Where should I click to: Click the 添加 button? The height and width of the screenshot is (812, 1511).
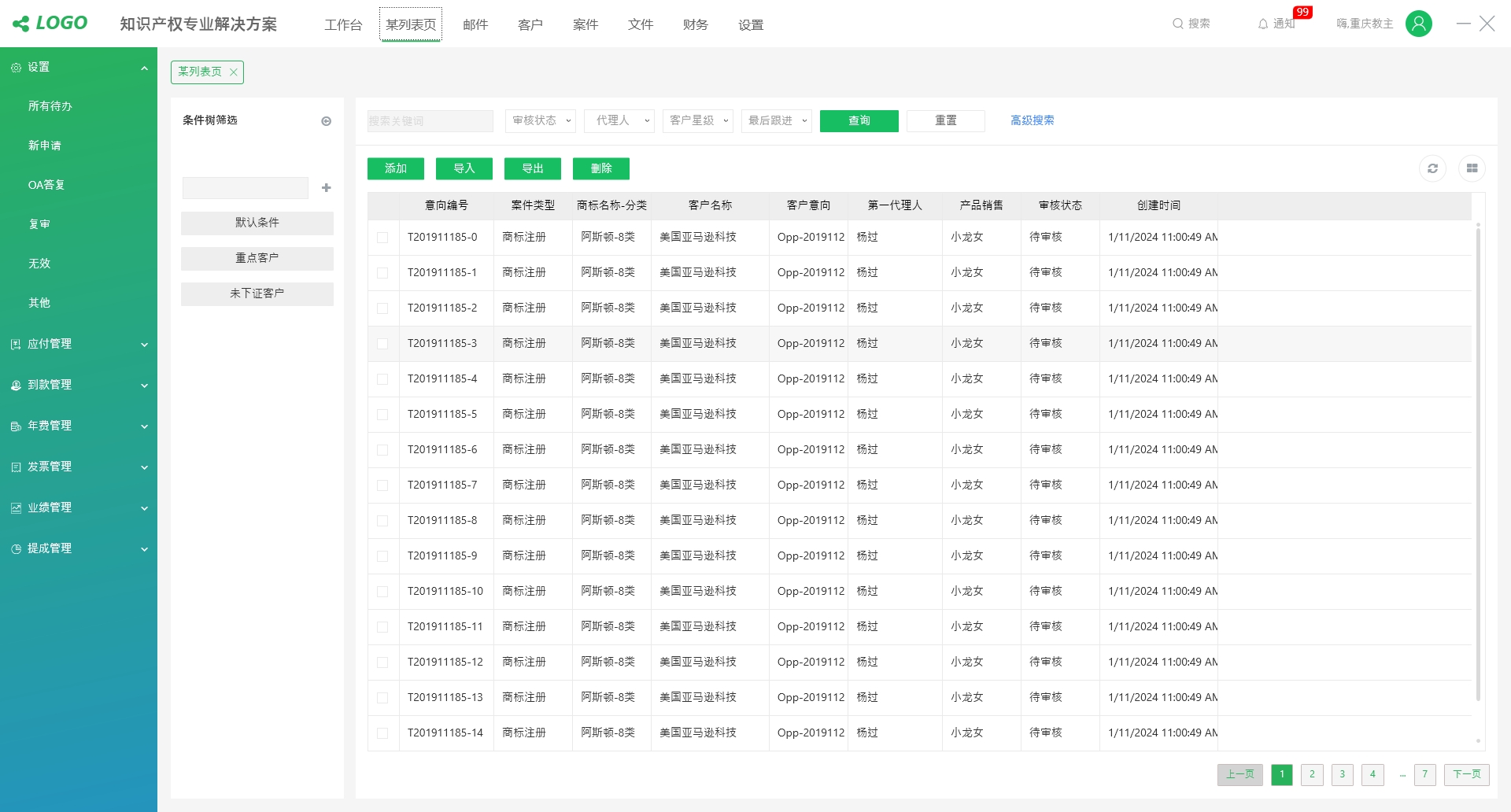[396, 168]
